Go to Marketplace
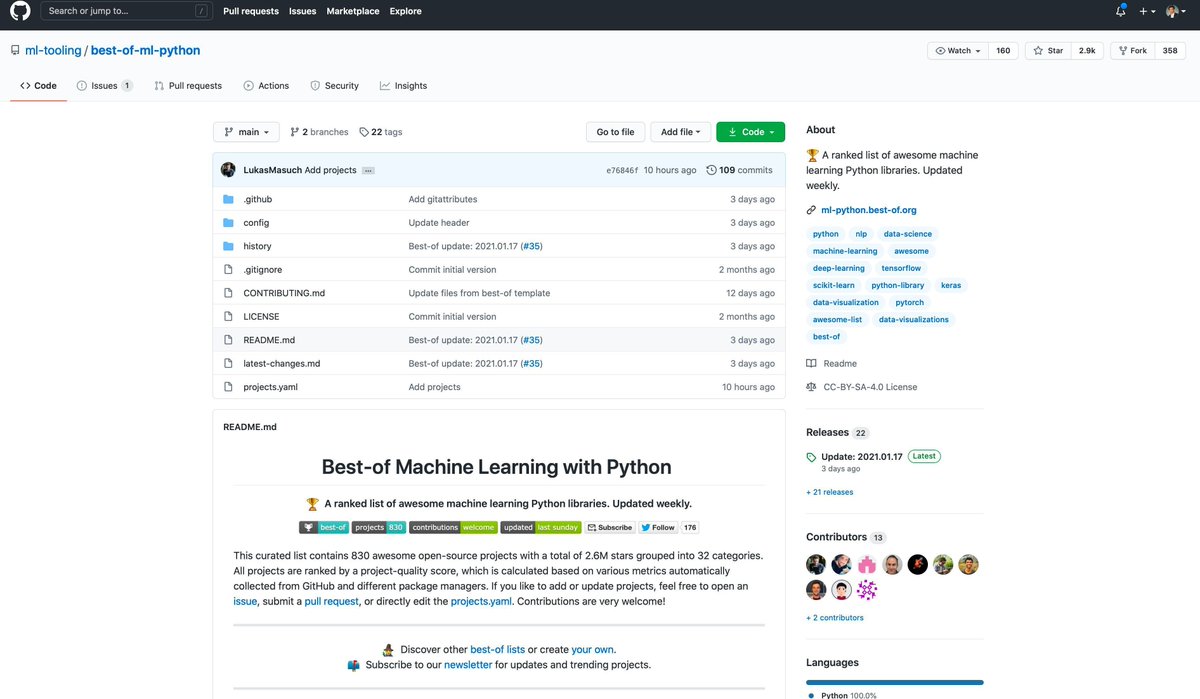The width and height of the screenshot is (1200, 699). point(353,11)
